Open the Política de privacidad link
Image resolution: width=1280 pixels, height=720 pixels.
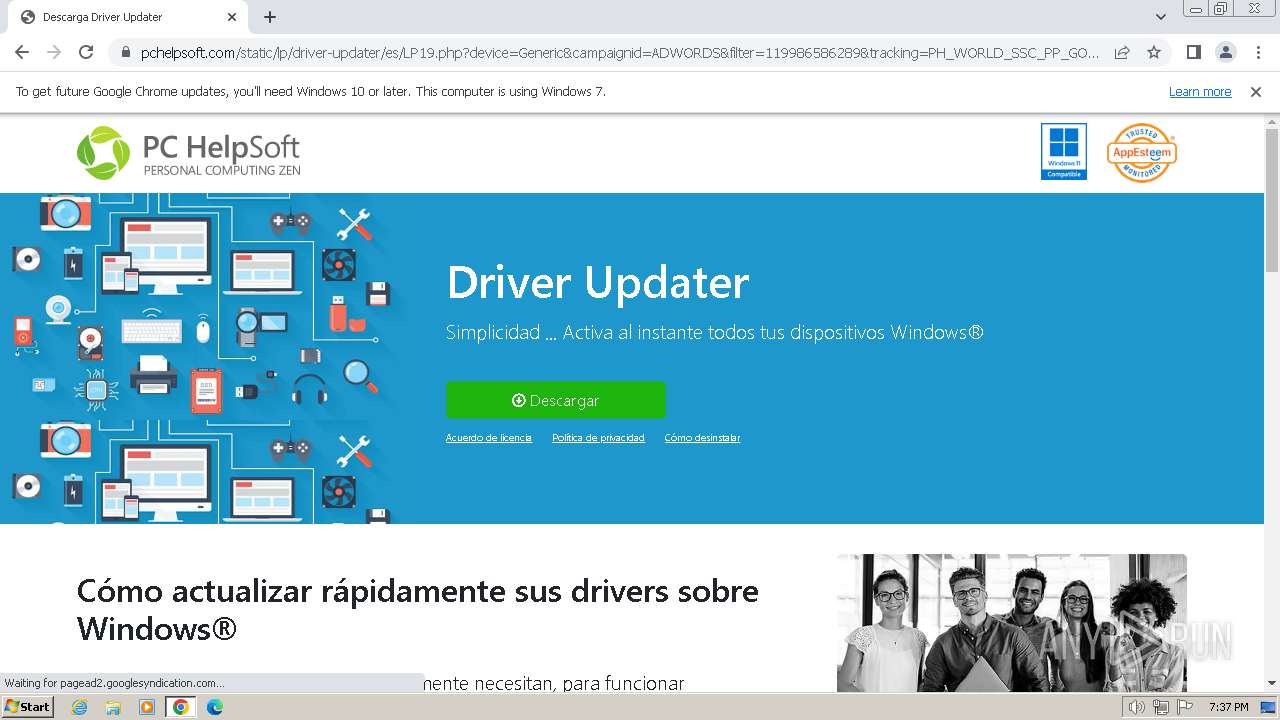click(598, 438)
